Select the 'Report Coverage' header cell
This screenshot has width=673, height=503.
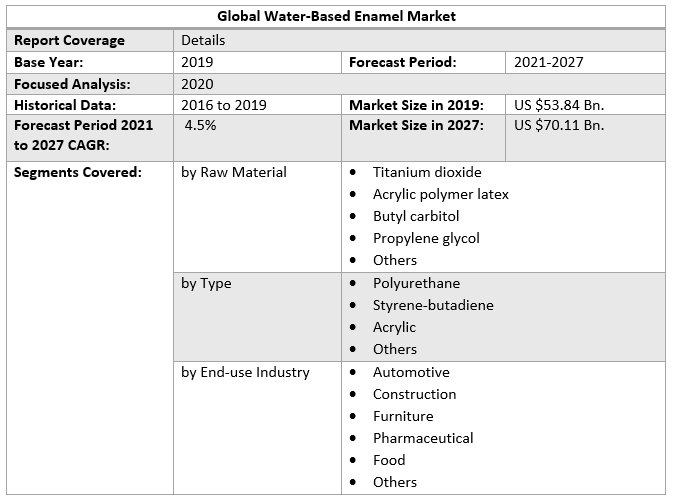tap(70, 40)
